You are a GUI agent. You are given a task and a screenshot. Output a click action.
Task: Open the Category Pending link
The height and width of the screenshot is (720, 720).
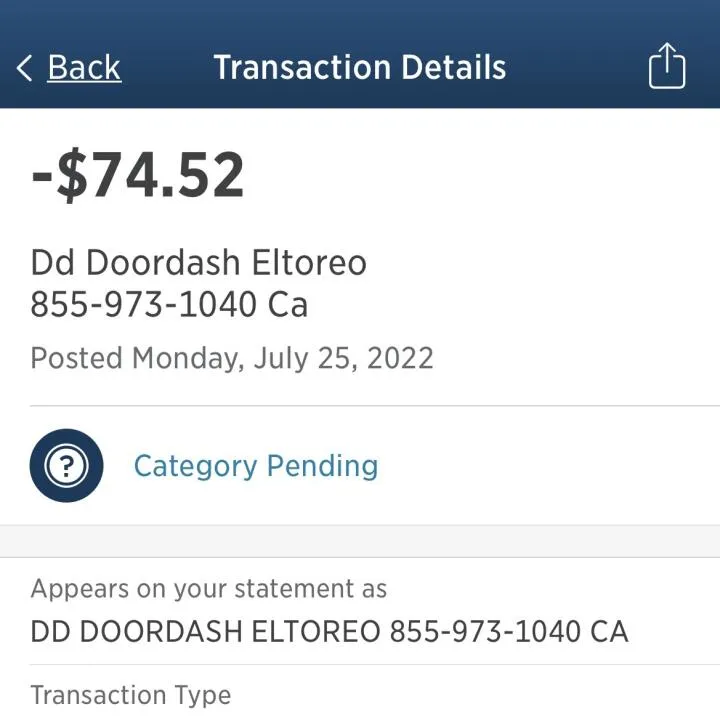(256, 467)
